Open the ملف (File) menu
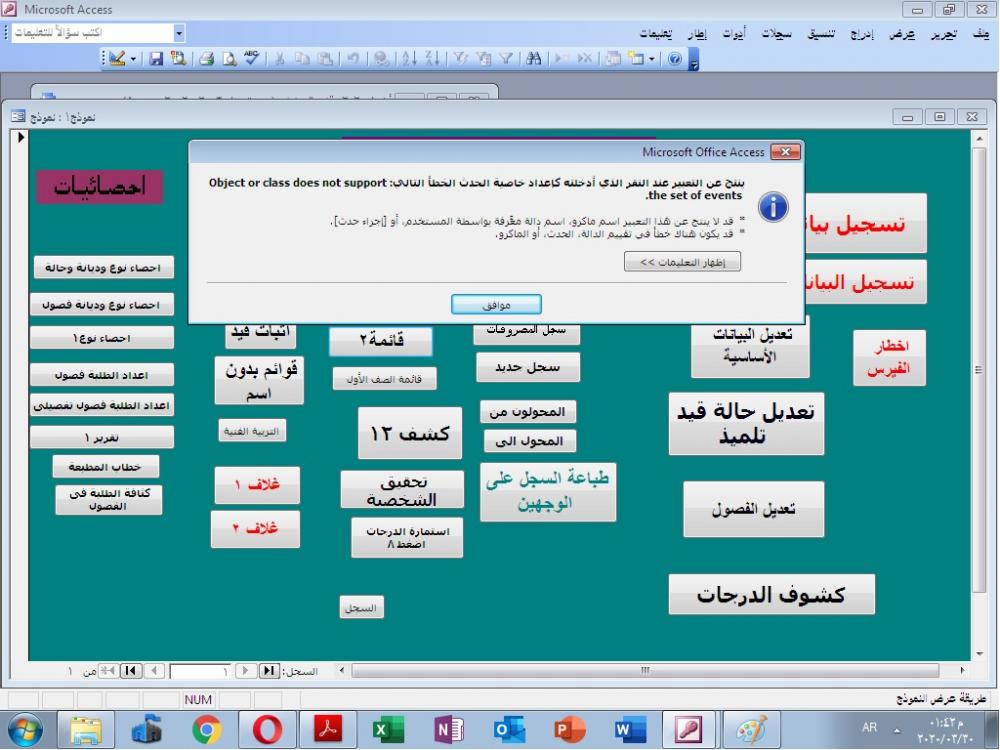 (980, 33)
